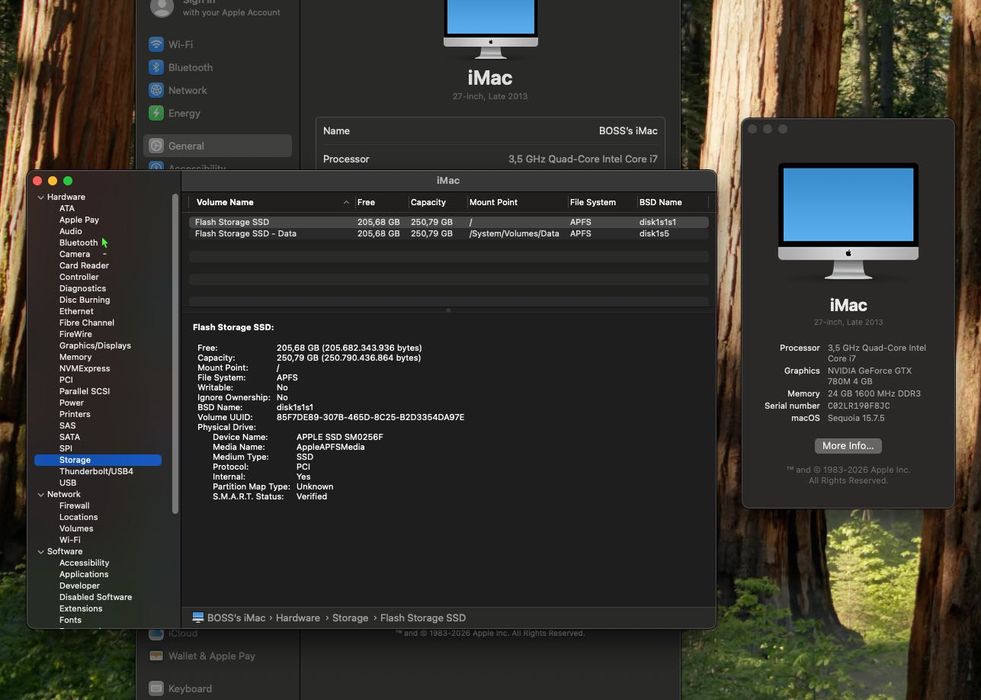981x700 pixels.
Task: Select USB in the Hardware list
Action: (x=68, y=483)
